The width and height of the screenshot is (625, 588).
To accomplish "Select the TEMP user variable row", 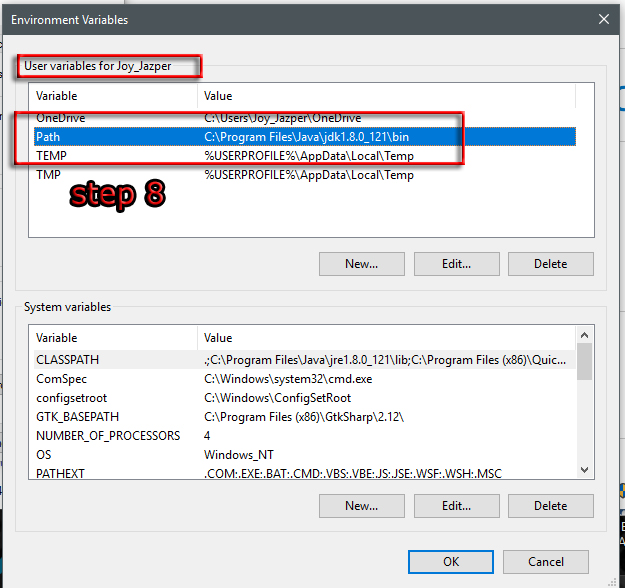I will [305, 156].
